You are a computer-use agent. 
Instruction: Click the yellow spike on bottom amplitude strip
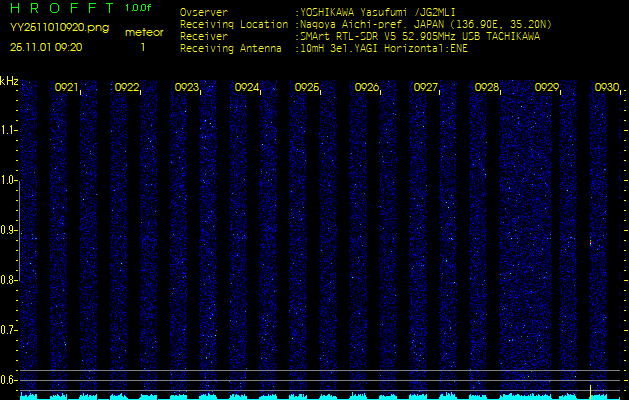(591, 390)
